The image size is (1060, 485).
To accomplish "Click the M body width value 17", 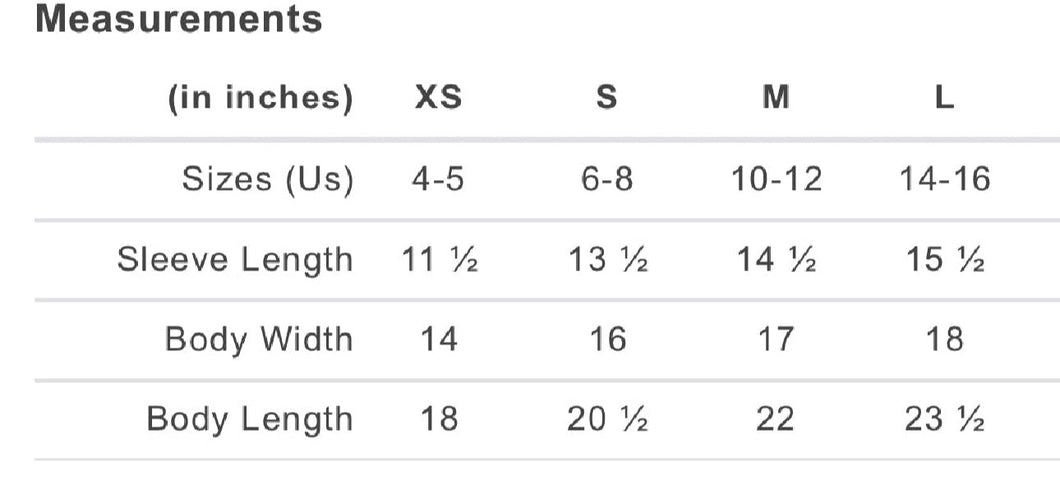I will (x=775, y=339).
